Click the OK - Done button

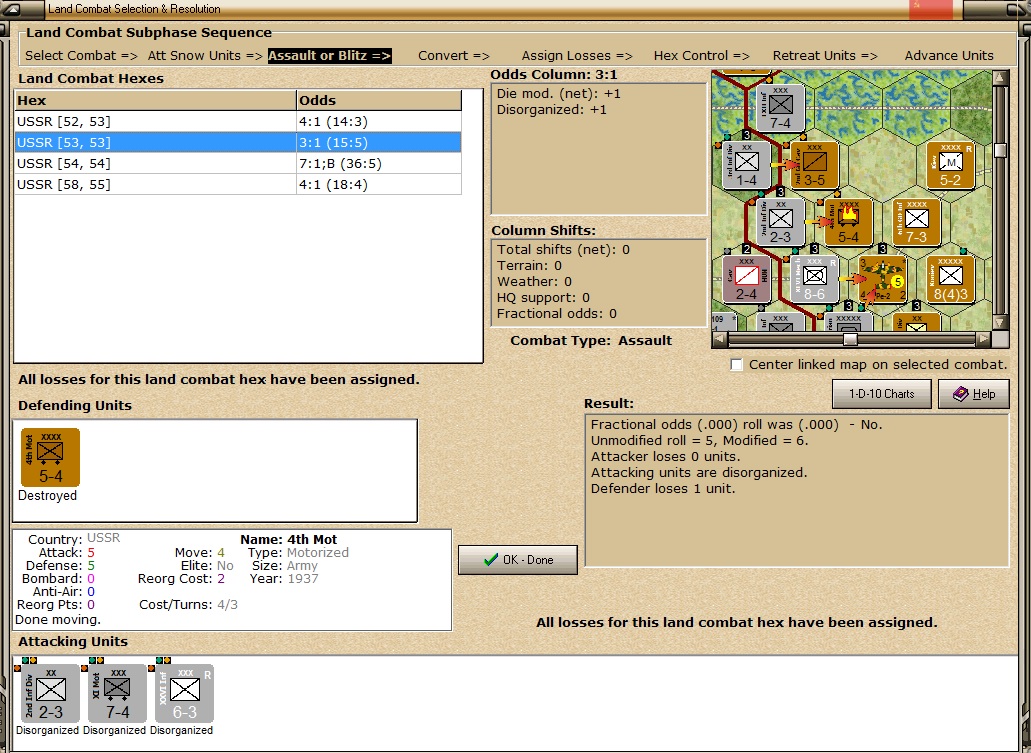[x=518, y=560]
